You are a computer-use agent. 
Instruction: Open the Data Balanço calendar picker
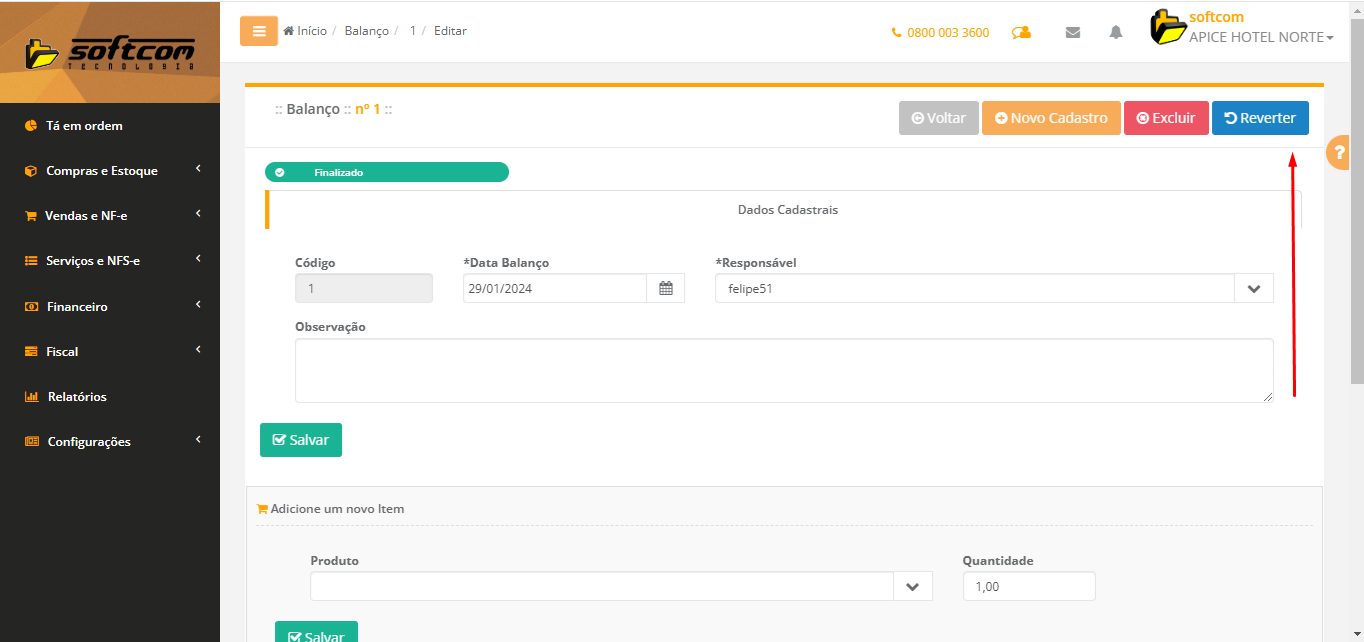point(666,289)
